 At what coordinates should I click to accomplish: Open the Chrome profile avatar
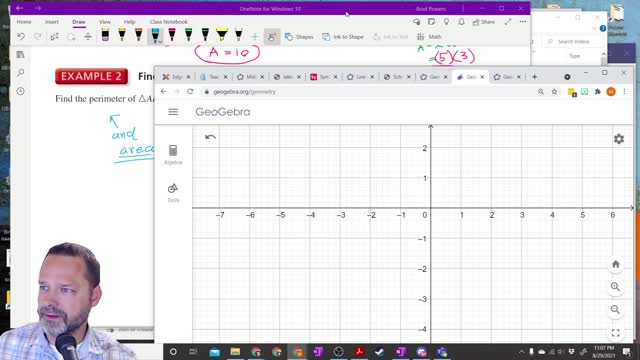tap(611, 91)
